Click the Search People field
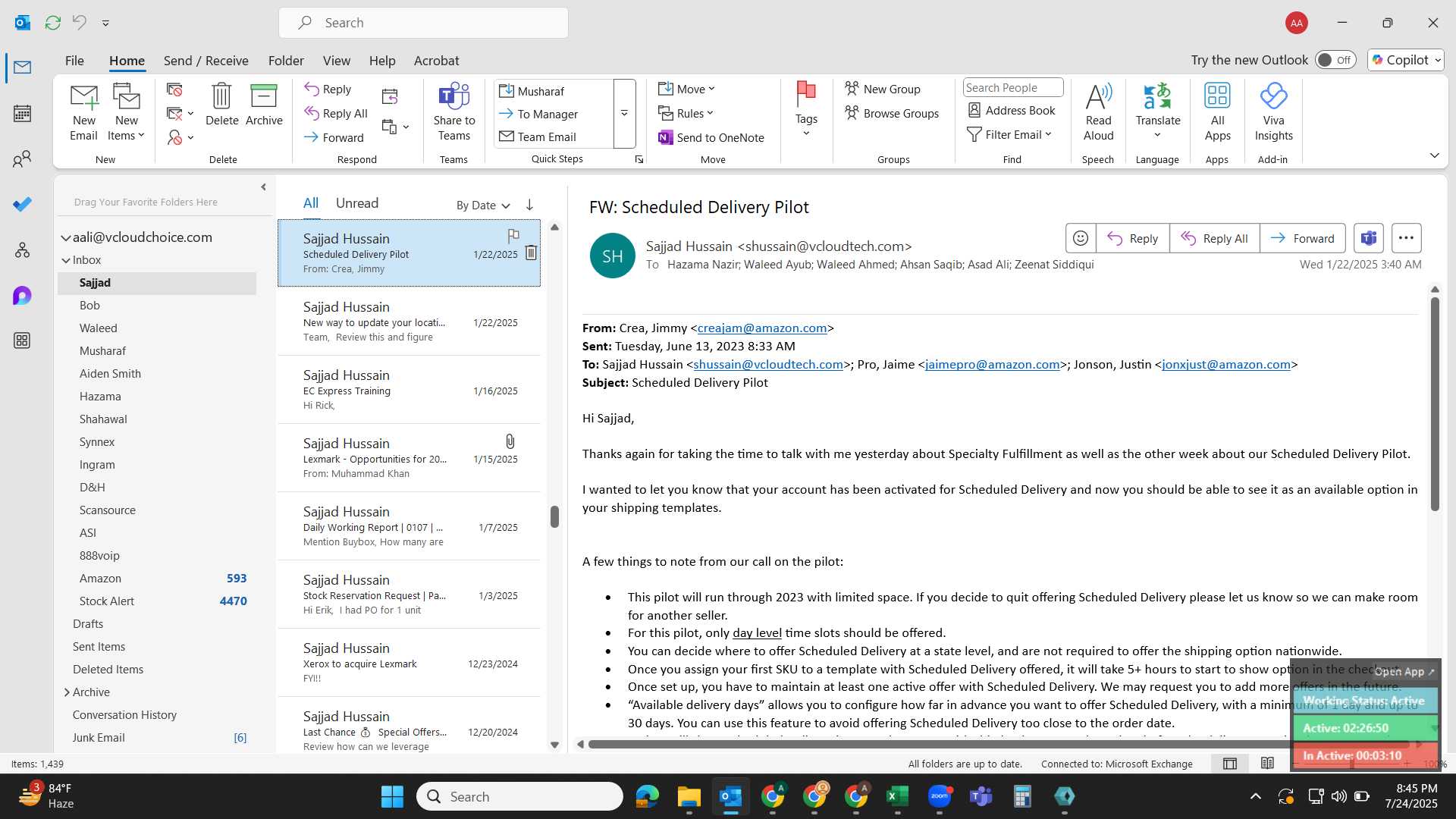The image size is (1456, 819). [1012, 87]
